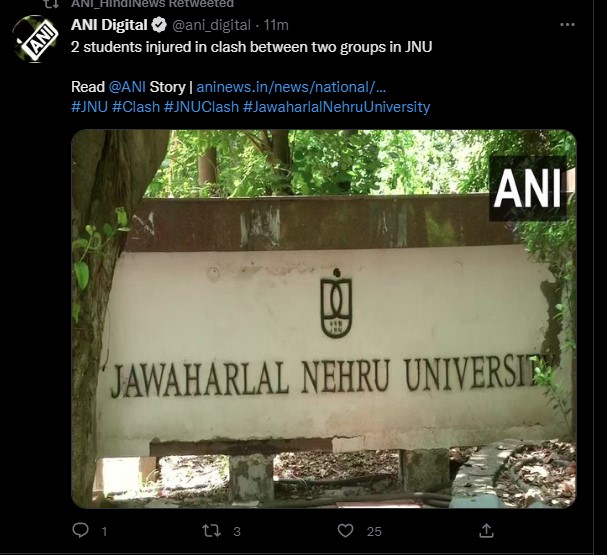Click ANI_HindiNews Retweeted label
Viewport: 607px width, 555px height.
(x=153, y=4)
